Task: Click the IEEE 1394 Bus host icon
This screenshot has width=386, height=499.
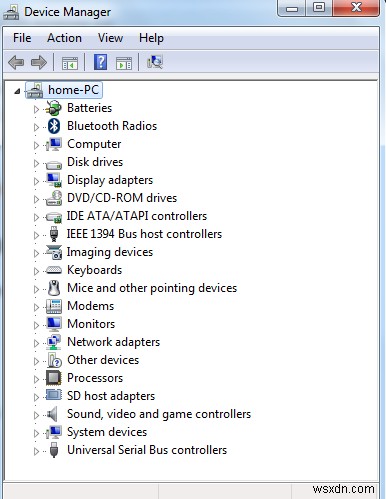Action: point(54,234)
